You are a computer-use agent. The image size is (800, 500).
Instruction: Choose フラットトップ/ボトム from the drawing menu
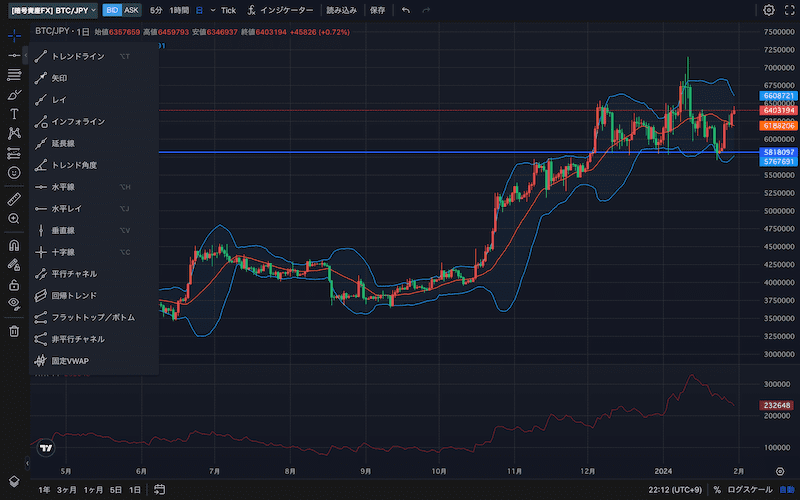[x=94, y=317]
